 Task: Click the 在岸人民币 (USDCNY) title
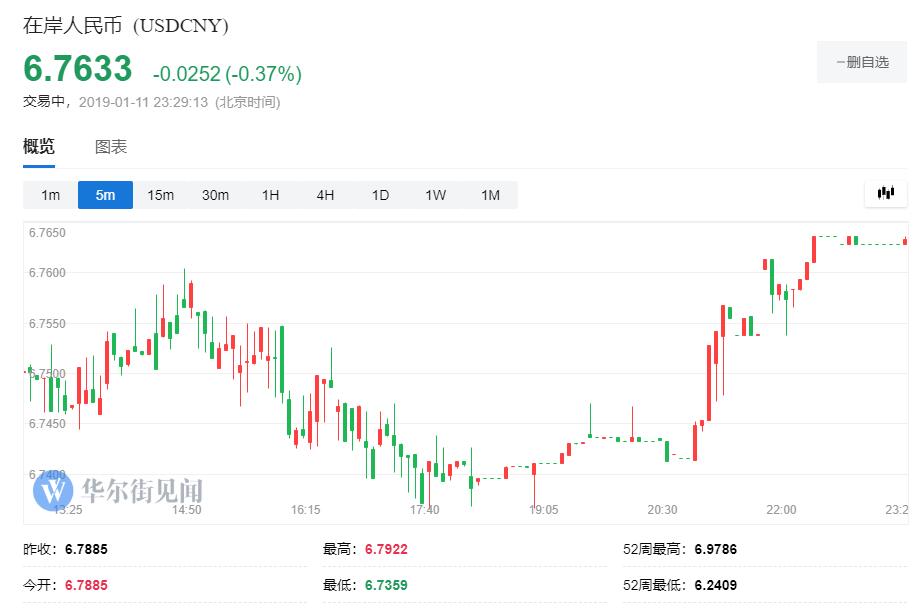pos(126,26)
